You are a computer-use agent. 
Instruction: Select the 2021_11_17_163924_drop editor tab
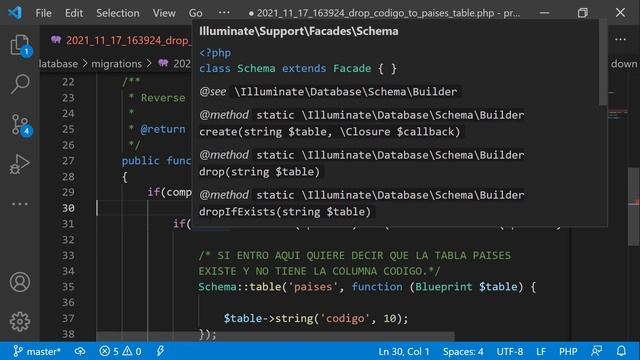120,40
